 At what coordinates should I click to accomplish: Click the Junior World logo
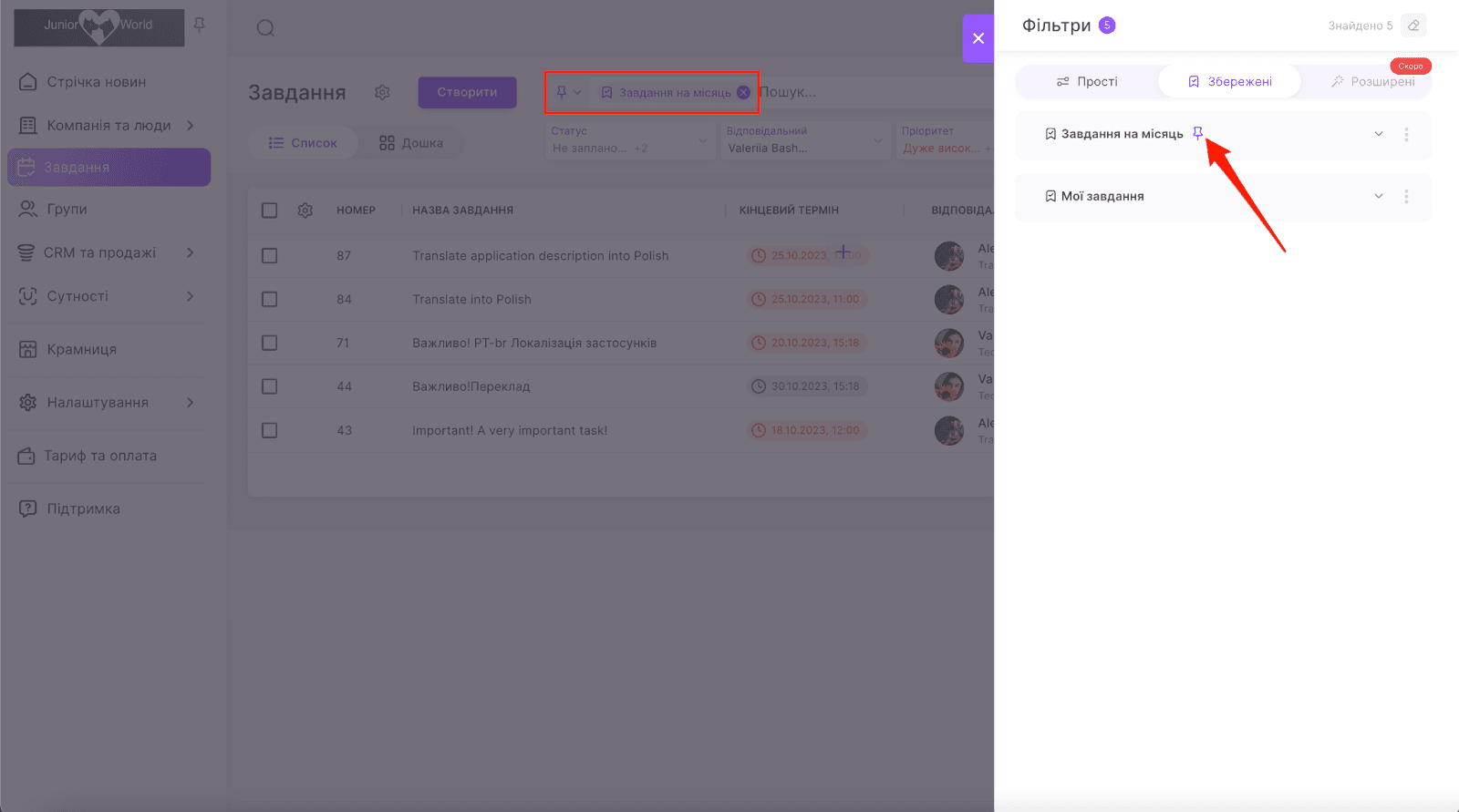click(x=98, y=27)
